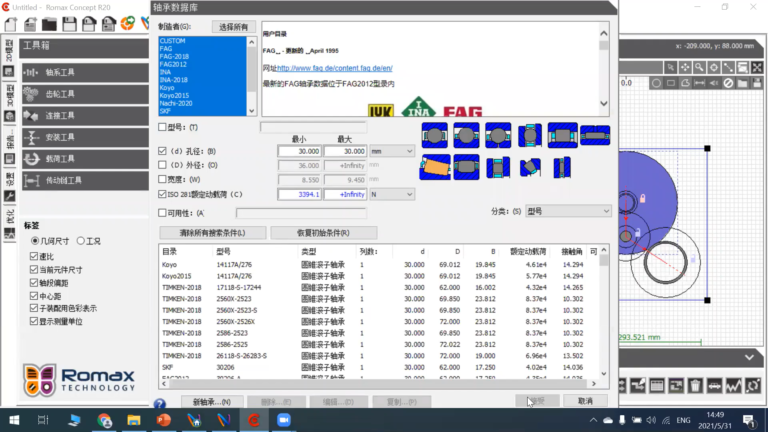Viewport: 768px width, 432px height.
Task: Select the orange tapered roller bearing type icon
Action: point(434,168)
